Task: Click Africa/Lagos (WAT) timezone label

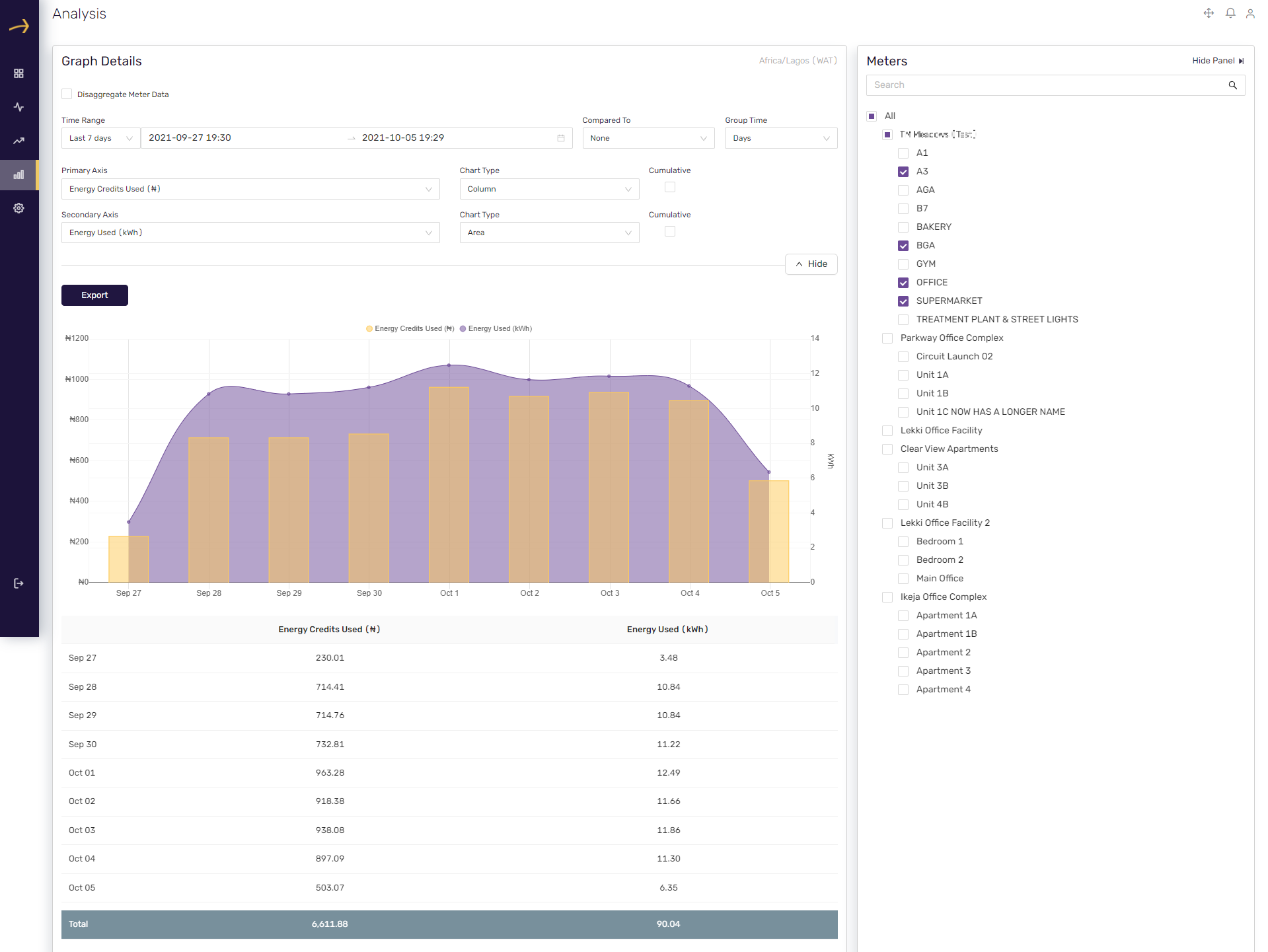Action: click(798, 61)
